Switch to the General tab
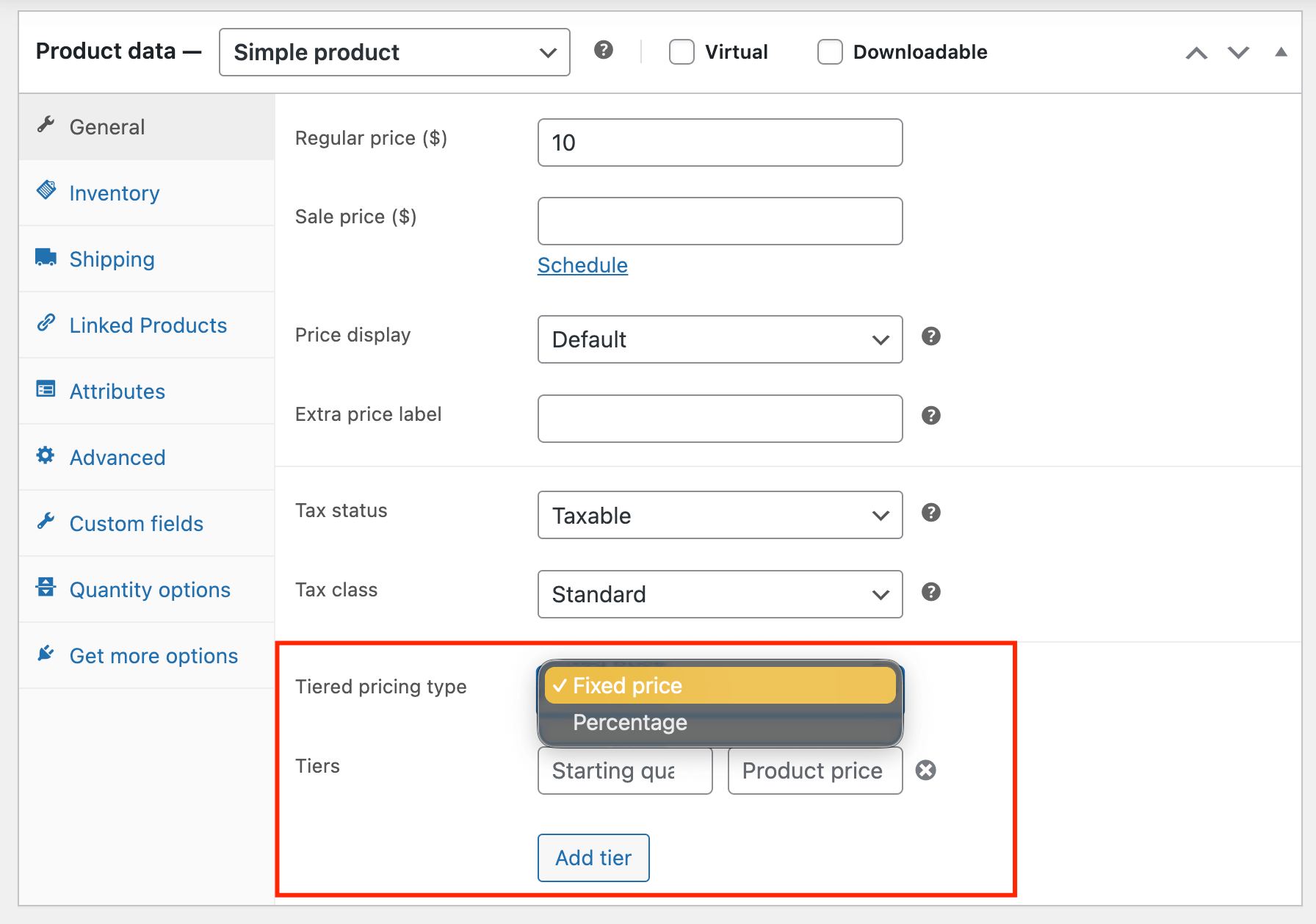Screen dimensions: 1316x924 (x=106, y=126)
